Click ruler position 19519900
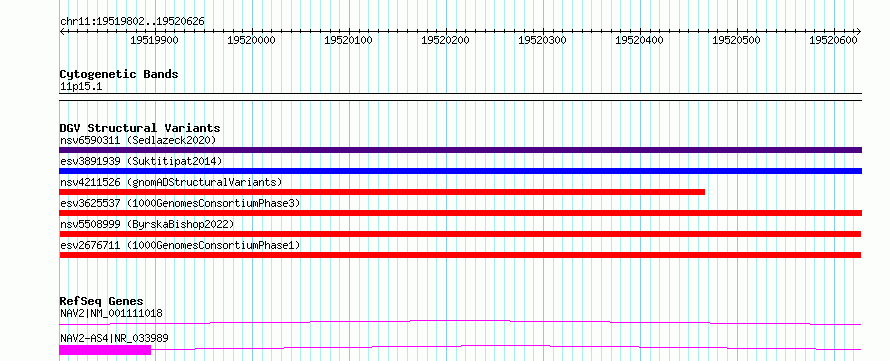Screen dimensions: 890x361 (x=154, y=40)
